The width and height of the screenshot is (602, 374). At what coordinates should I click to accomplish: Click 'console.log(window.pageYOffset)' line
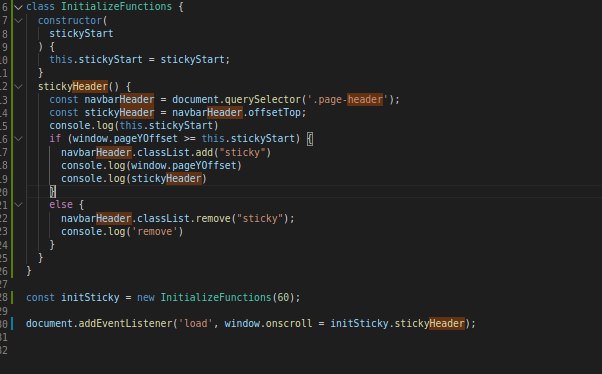tap(151, 165)
